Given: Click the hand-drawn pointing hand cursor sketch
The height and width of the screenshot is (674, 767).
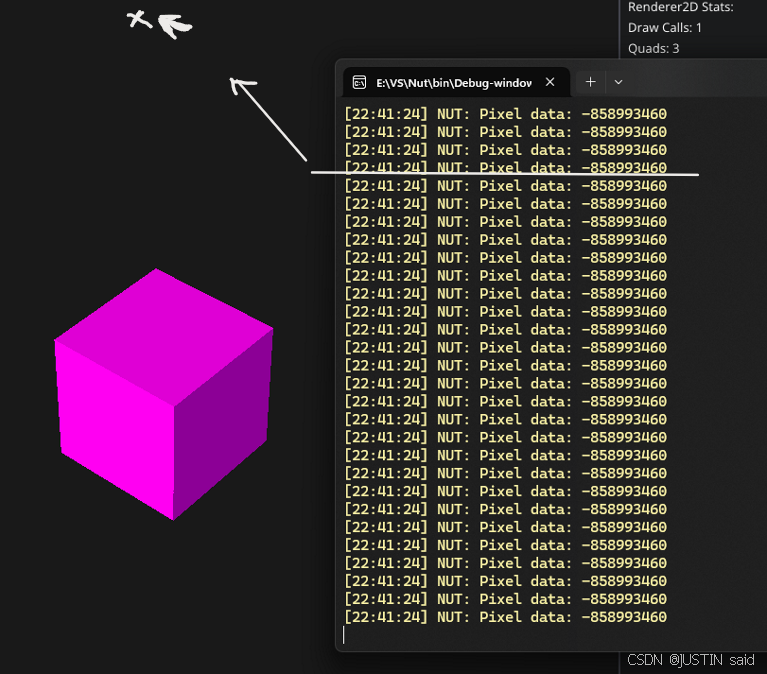Looking at the screenshot, I should pos(176,25).
